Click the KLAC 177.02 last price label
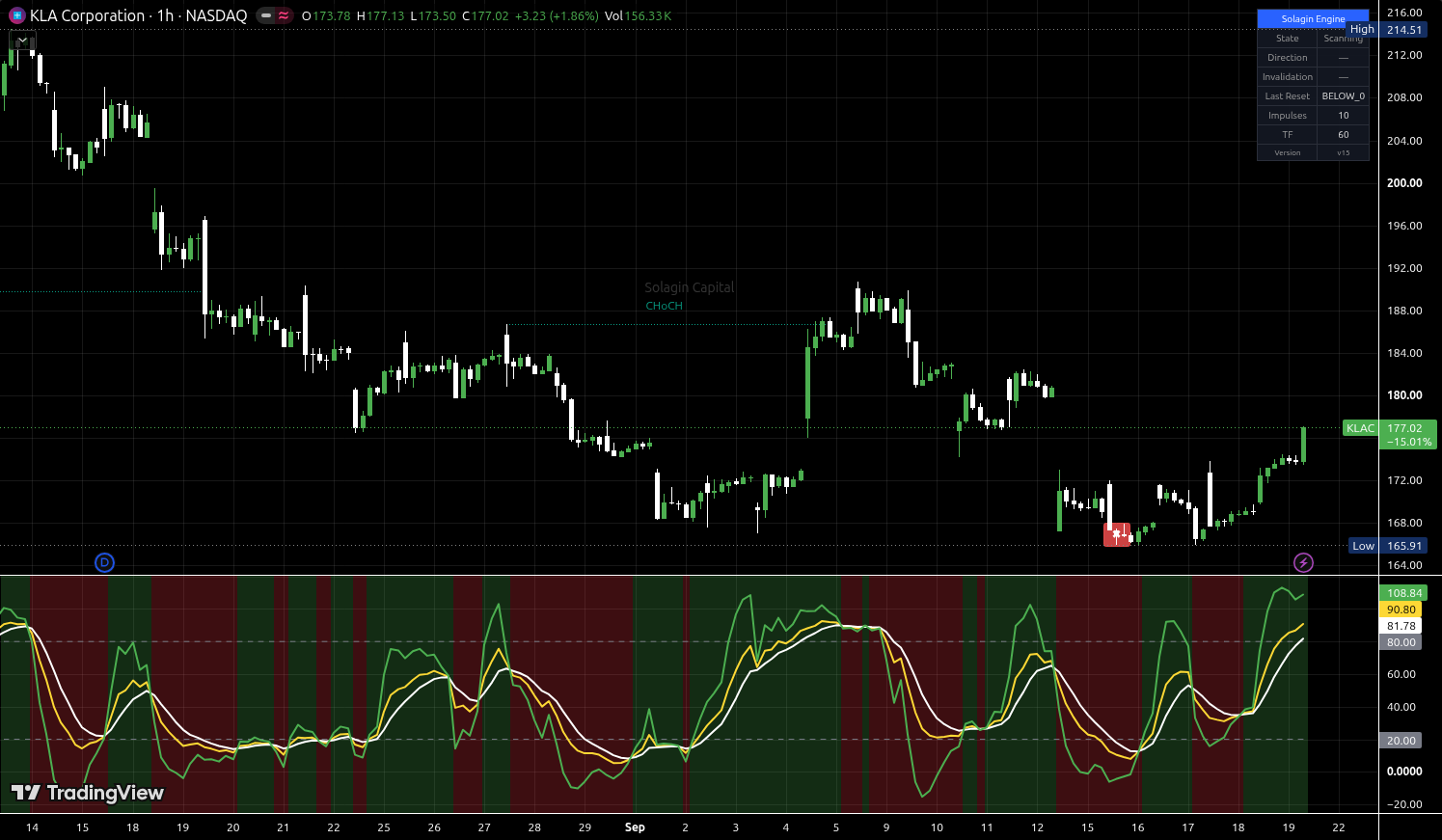The height and width of the screenshot is (840, 1442). (x=1390, y=435)
